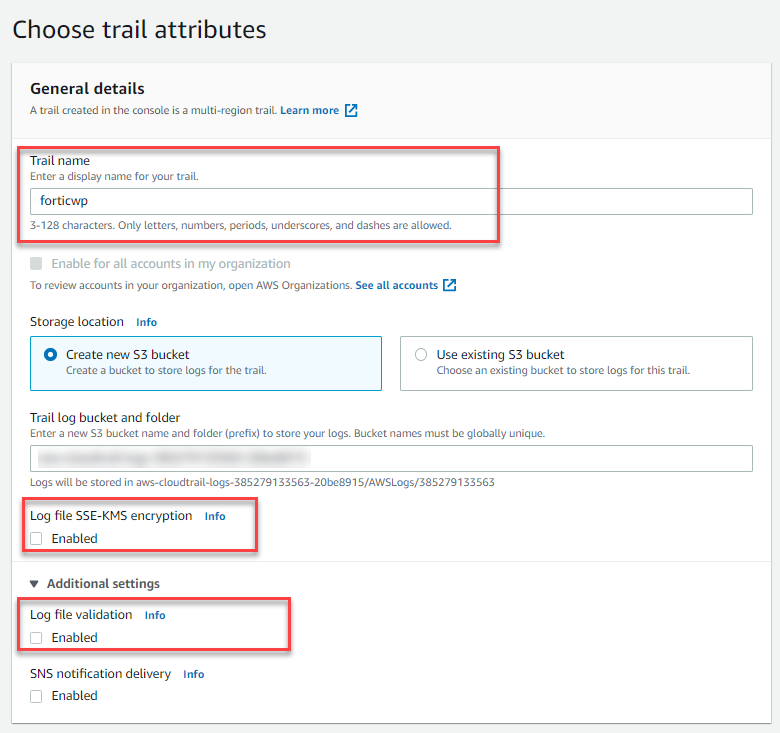This screenshot has height=733, width=780.
Task: Click the Trail name input field
Action: [x=390, y=201]
